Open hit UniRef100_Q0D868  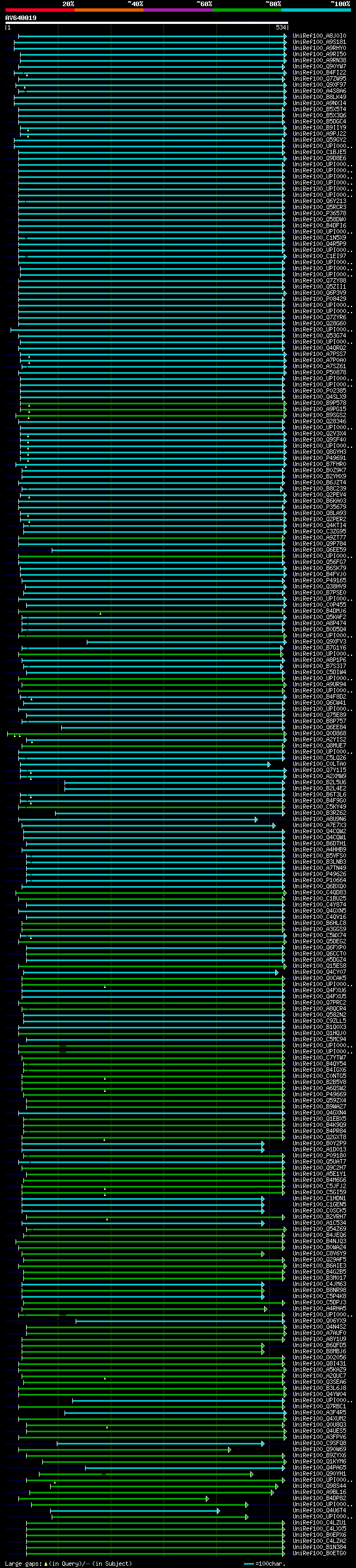tap(319, 733)
